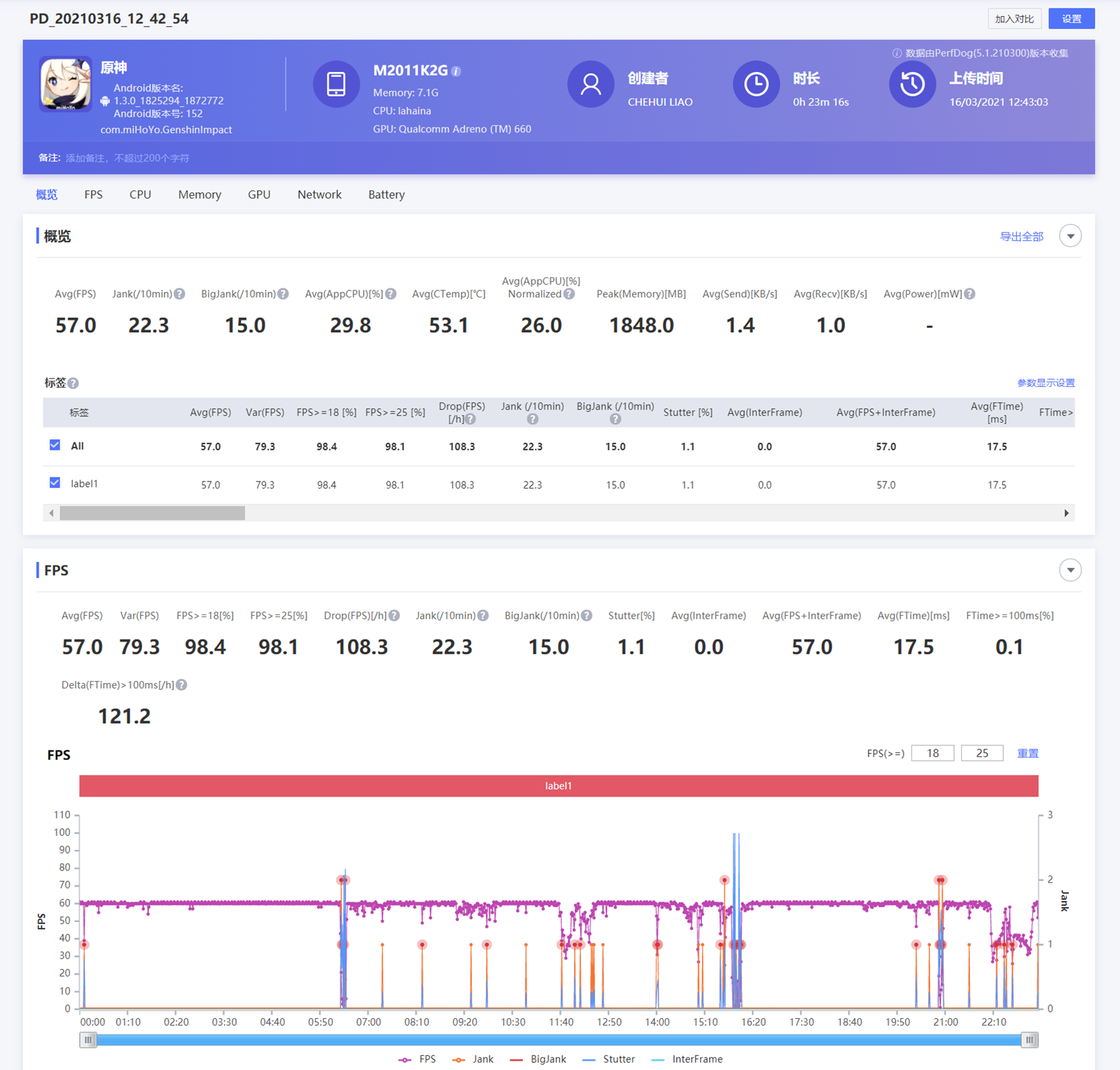Switch to the Memory tab

tap(199, 195)
